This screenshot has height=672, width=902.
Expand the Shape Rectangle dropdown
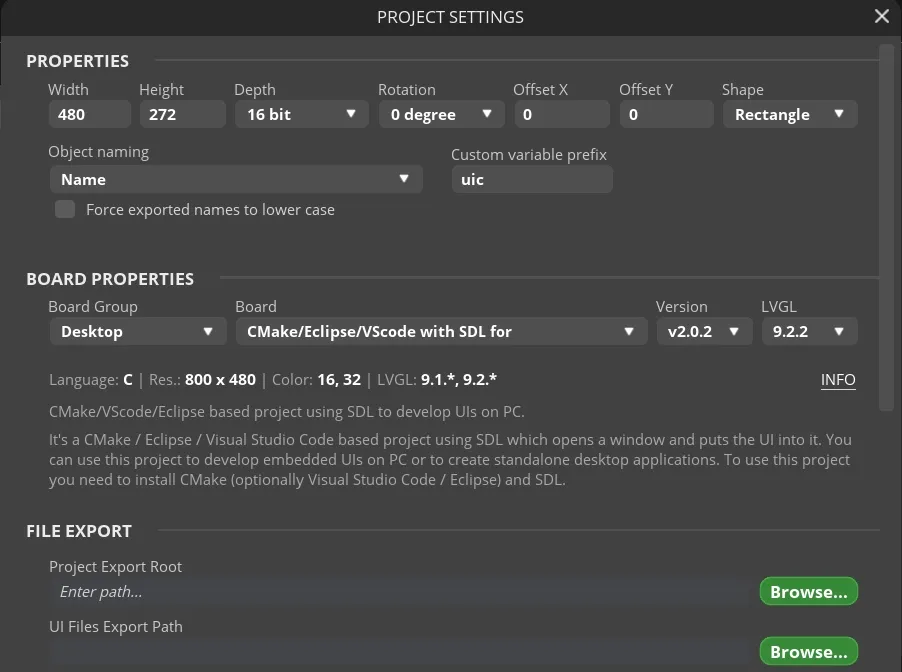[790, 114]
